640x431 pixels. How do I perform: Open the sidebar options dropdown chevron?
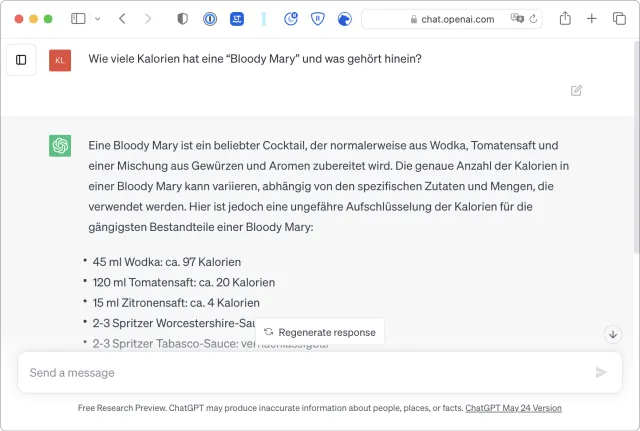coord(97,19)
